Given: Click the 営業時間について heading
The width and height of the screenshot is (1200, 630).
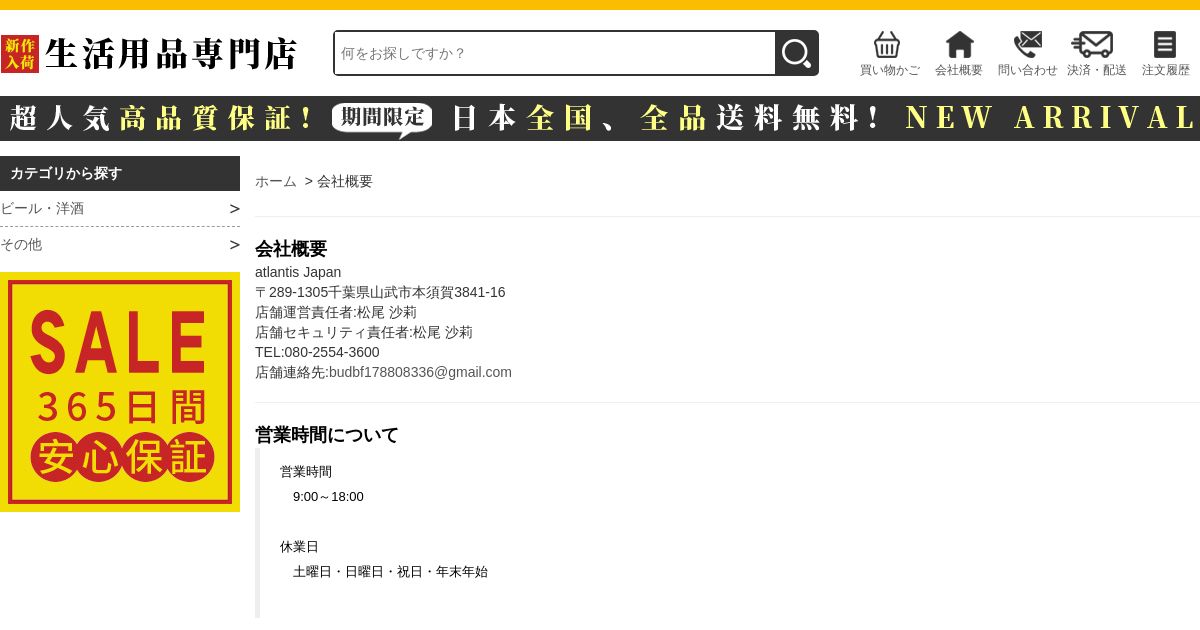Looking at the screenshot, I should pyautogui.click(x=327, y=435).
